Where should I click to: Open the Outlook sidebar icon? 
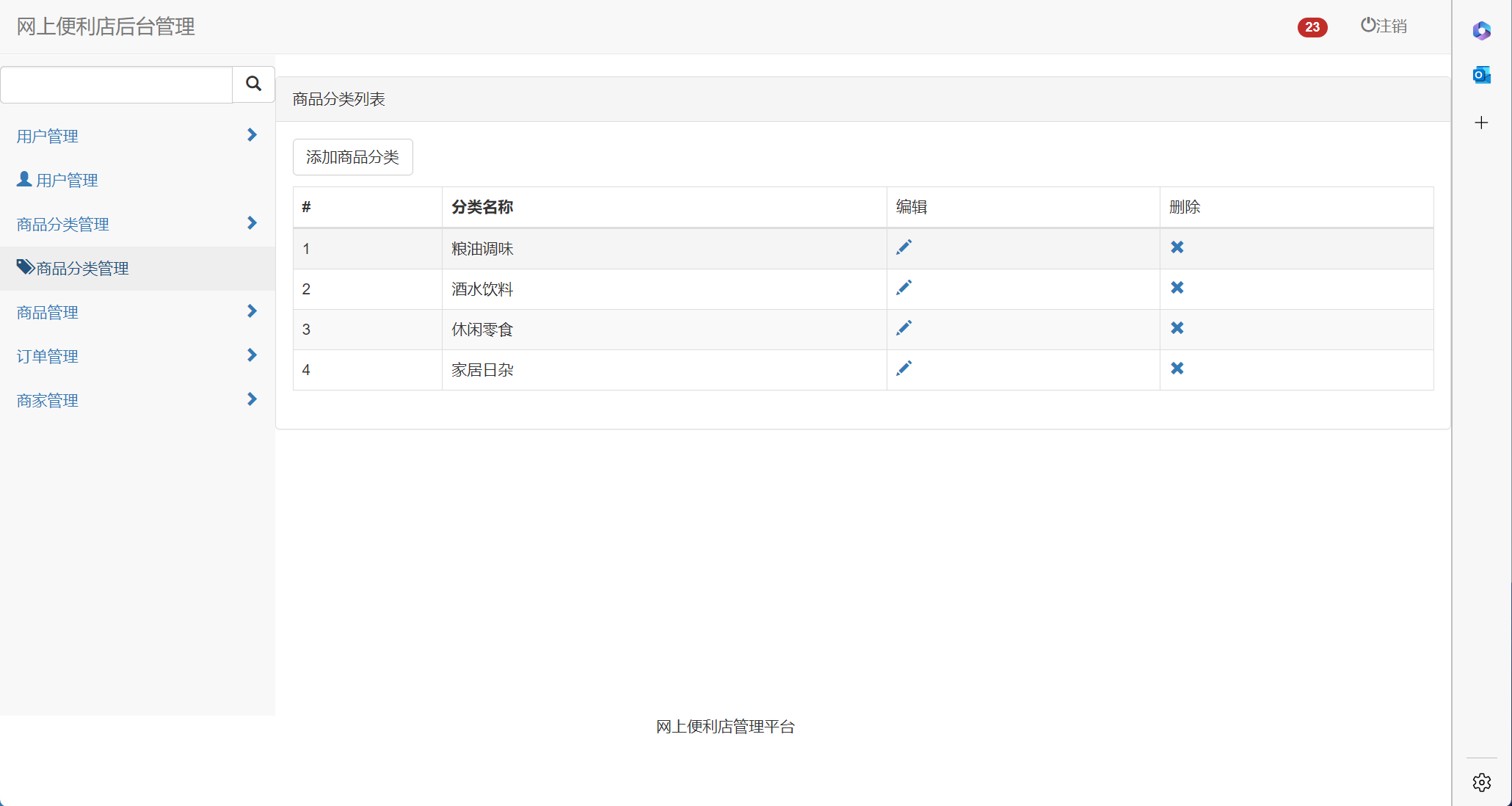pos(1481,75)
